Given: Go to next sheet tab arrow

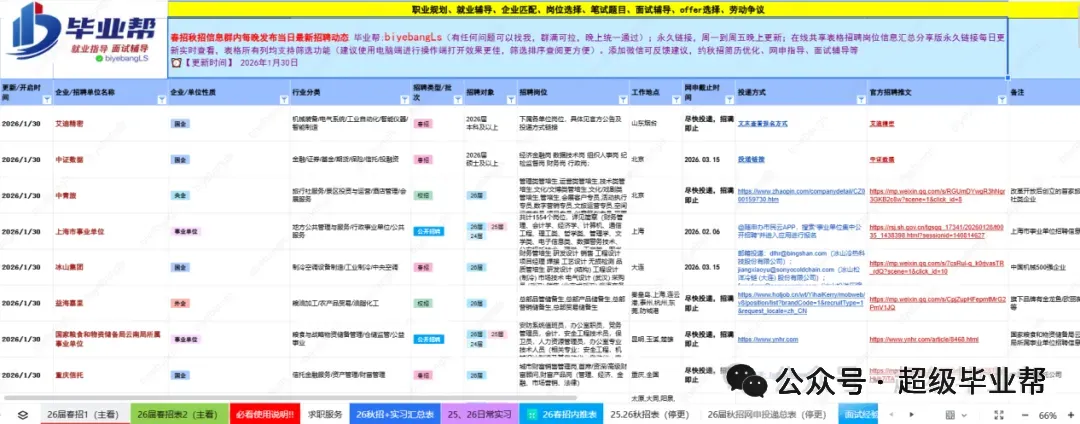Looking at the screenshot, I should click(x=912, y=414).
